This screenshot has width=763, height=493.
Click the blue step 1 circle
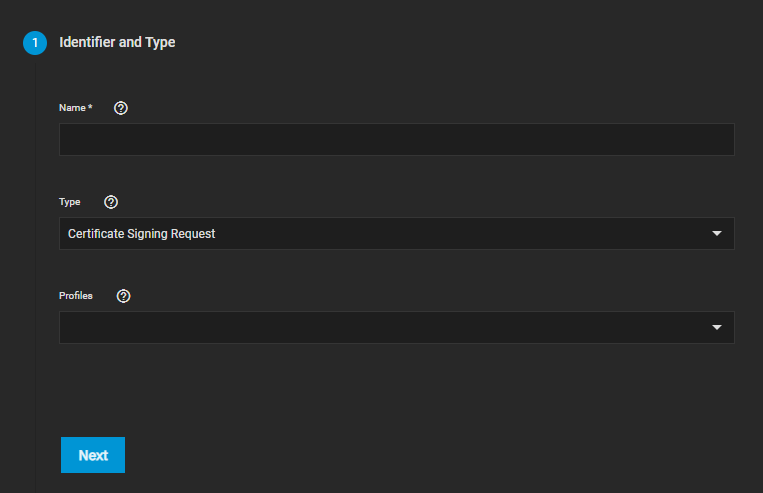[35, 43]
